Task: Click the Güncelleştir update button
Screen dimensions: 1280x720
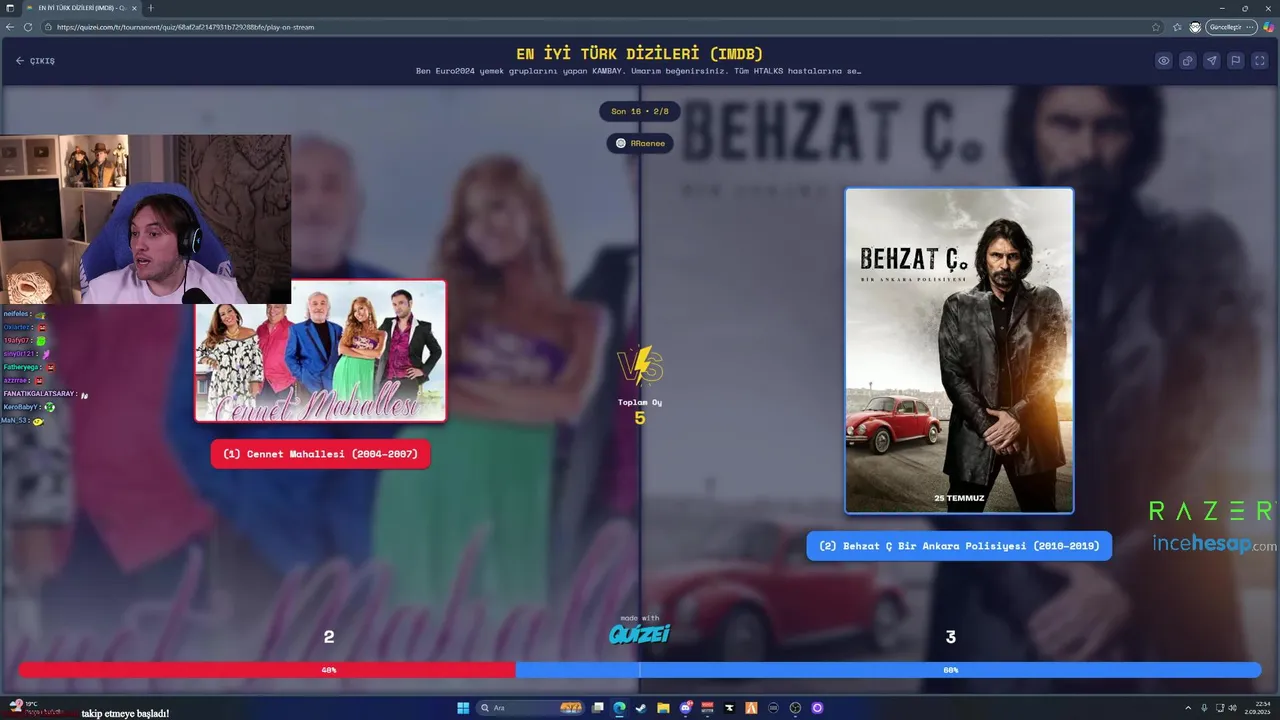Action: pos(1231,27)
